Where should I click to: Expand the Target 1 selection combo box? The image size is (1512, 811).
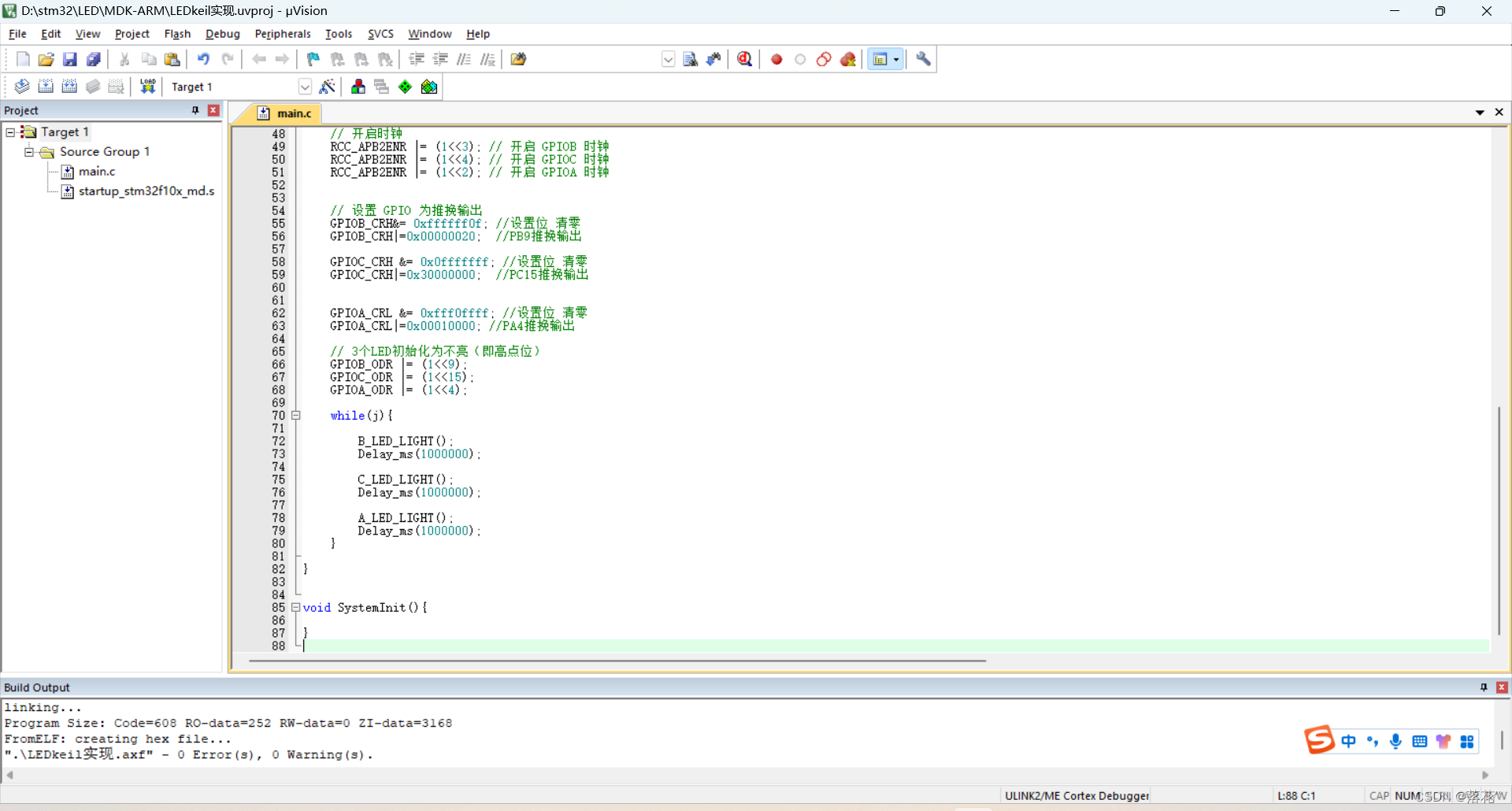click(x=305, y=87)
